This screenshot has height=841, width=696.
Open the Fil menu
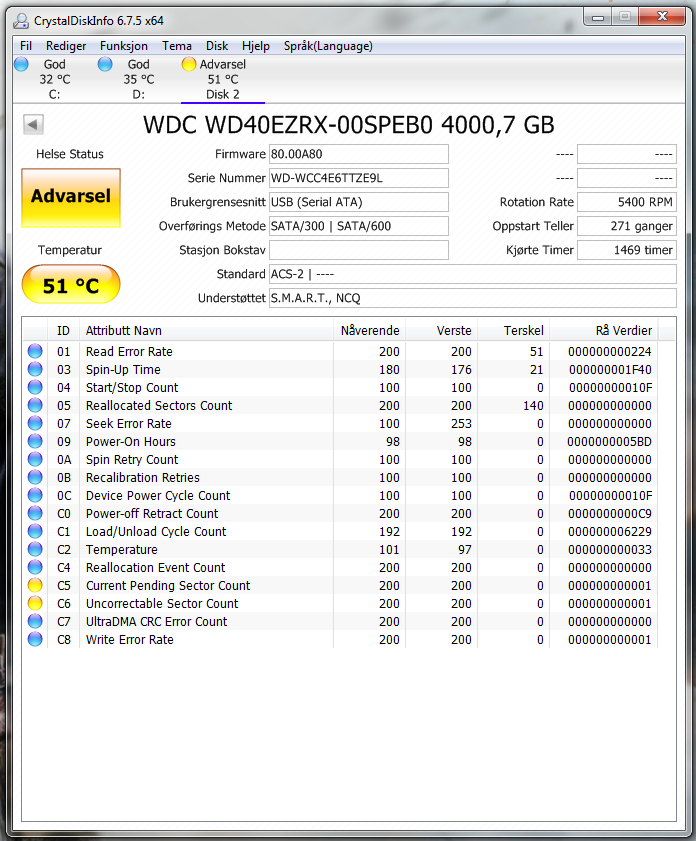26,46
